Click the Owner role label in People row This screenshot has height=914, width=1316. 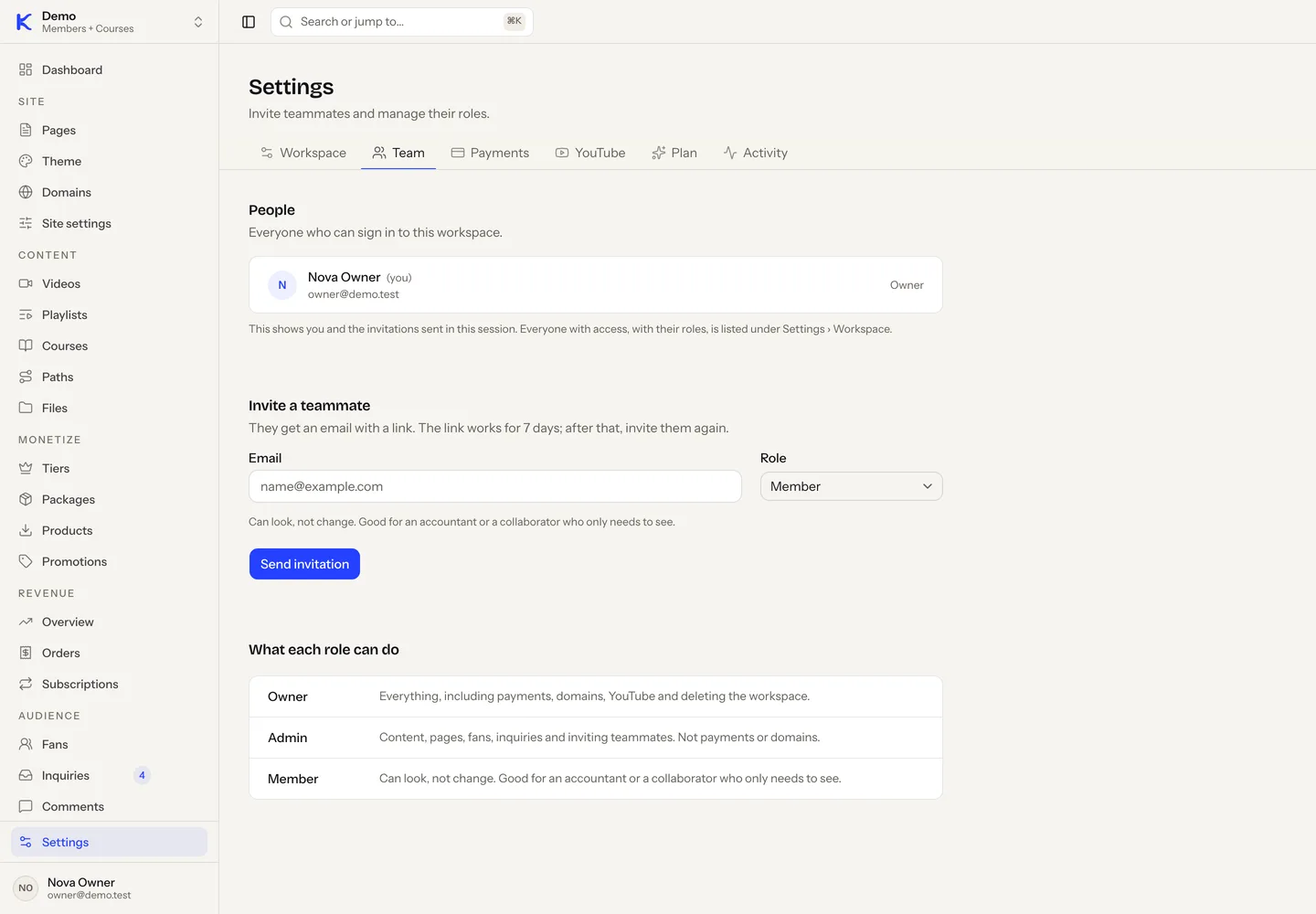(907, 285)
